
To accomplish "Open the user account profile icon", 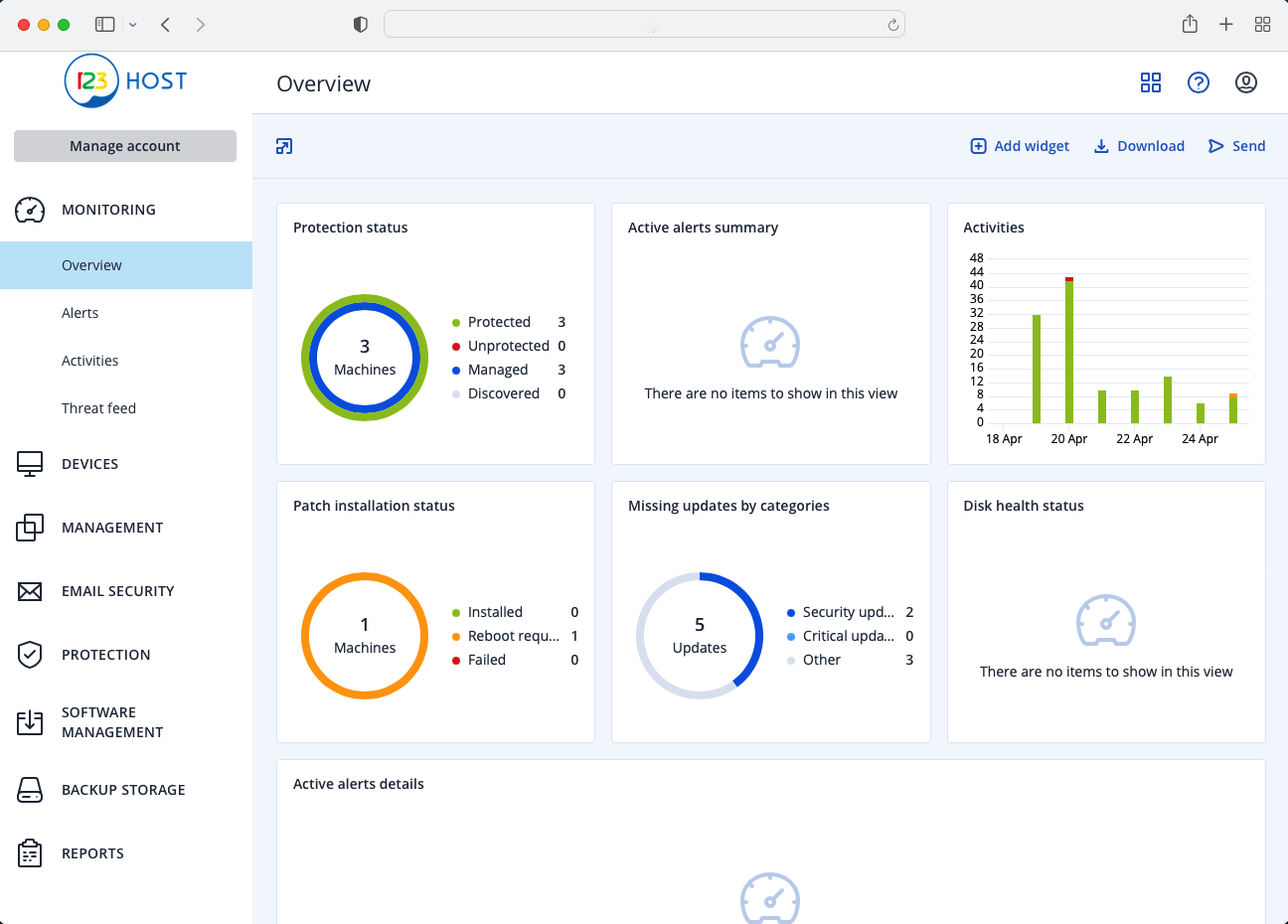I will (x=1245, y=82).
